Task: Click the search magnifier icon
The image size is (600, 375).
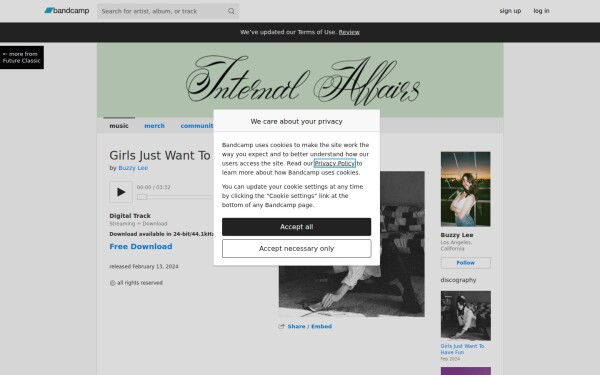Action: [231, 11]
